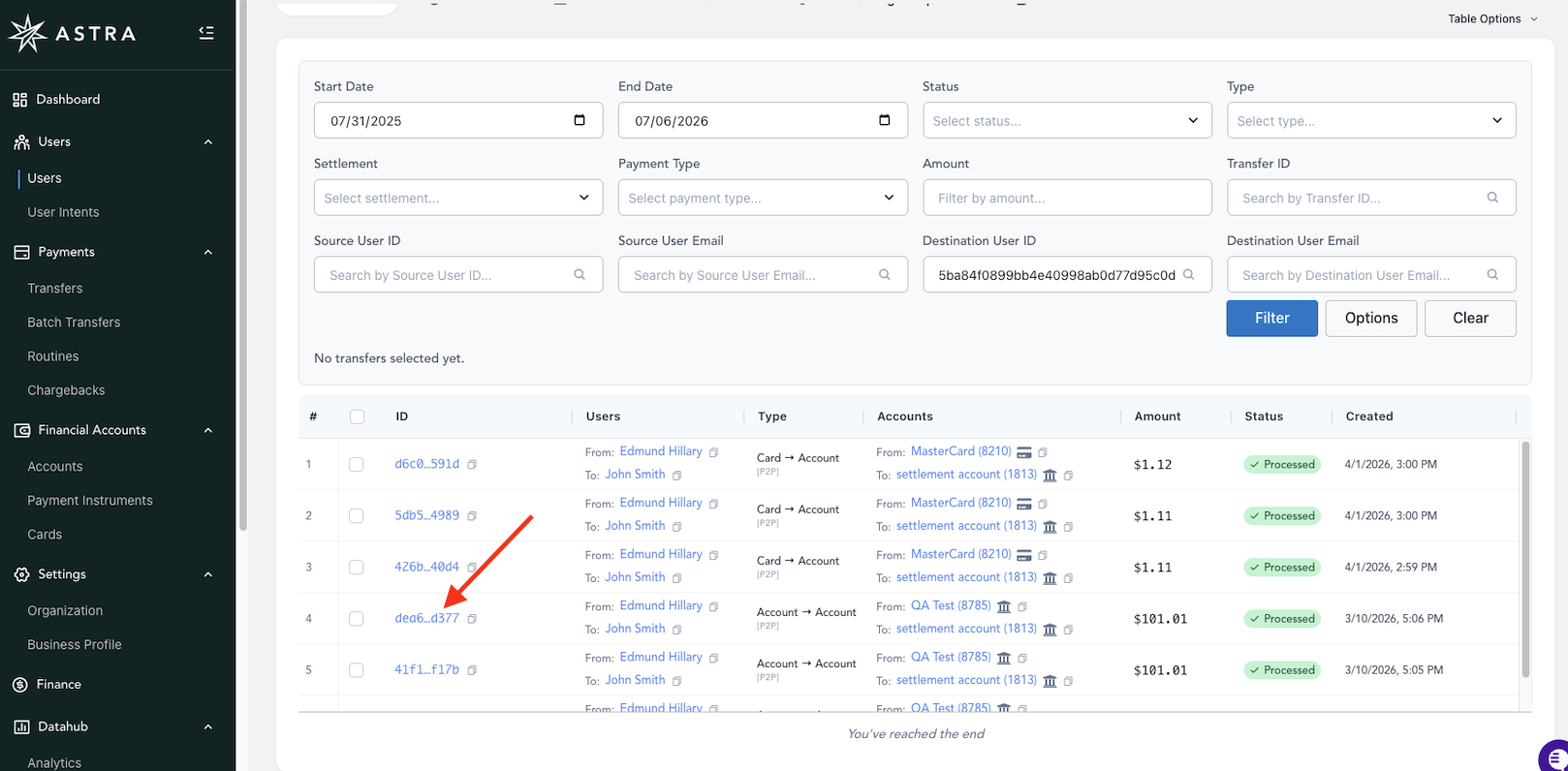Select the checkbox for transfer dea6...d377
This screenshot has width=1568, height=771.
coord(357,619)
